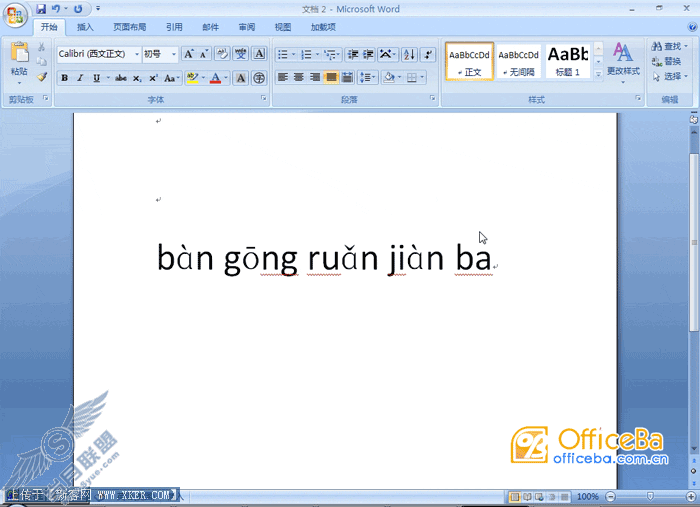
Task: Show or hide paragraph marks
Action: click(x=428, y=54)
